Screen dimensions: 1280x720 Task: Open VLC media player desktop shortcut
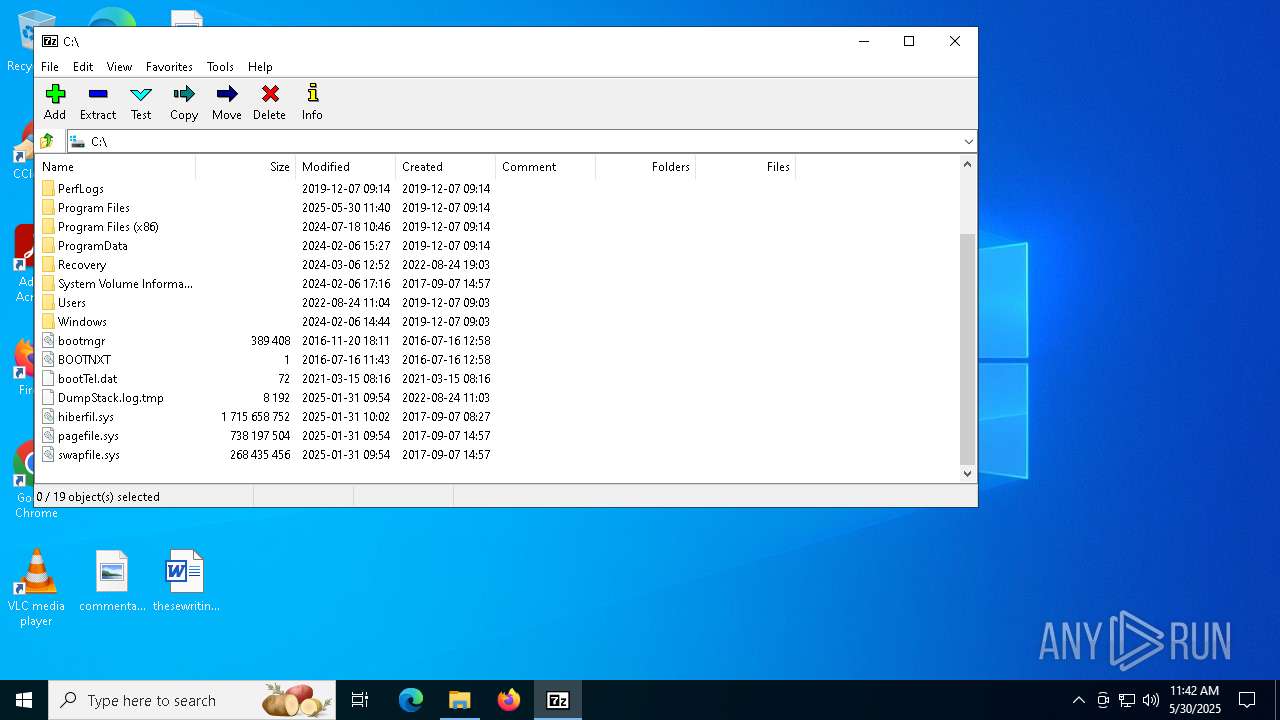click(36, 588)
